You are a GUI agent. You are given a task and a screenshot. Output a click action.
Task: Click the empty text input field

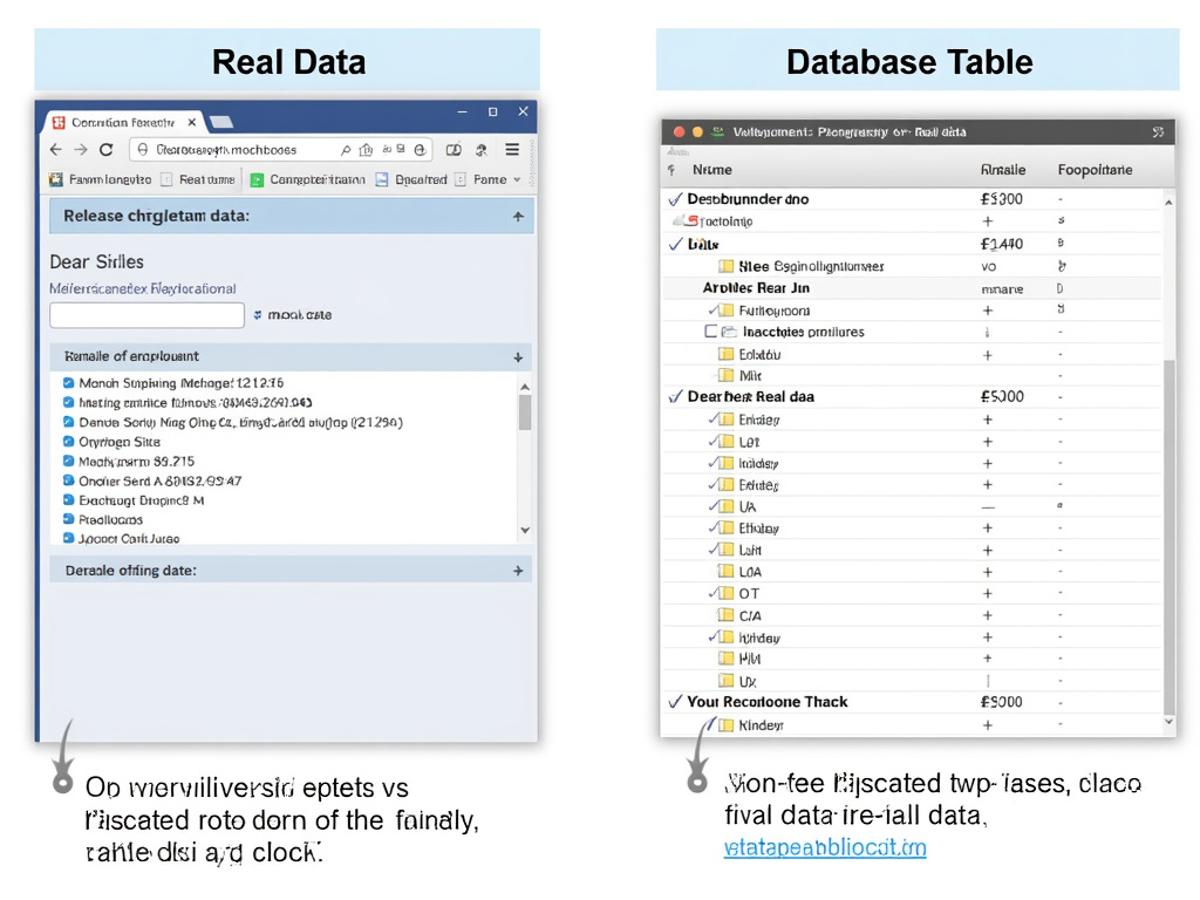[145, 315]
